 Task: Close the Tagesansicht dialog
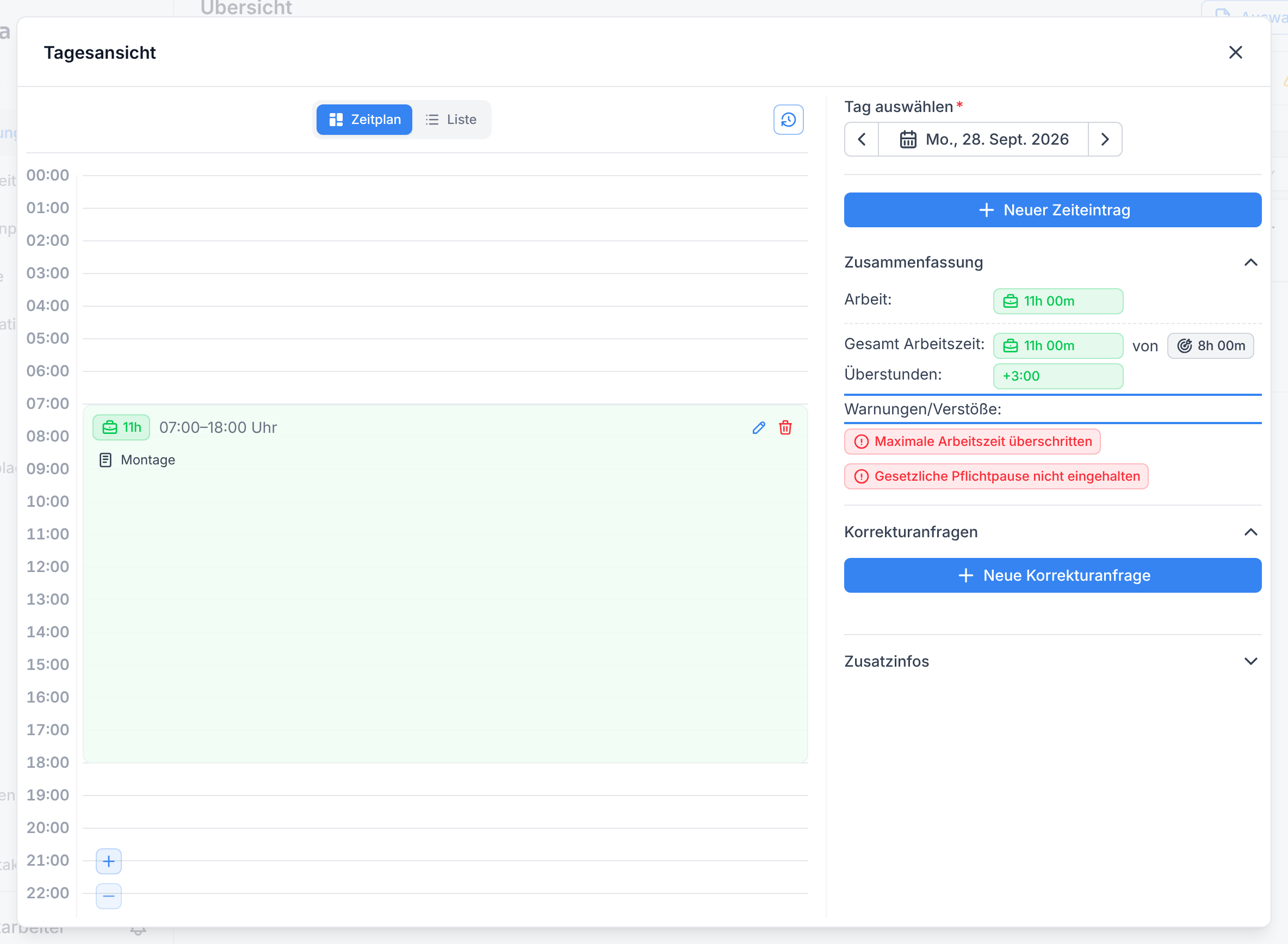pos(1235,53)
